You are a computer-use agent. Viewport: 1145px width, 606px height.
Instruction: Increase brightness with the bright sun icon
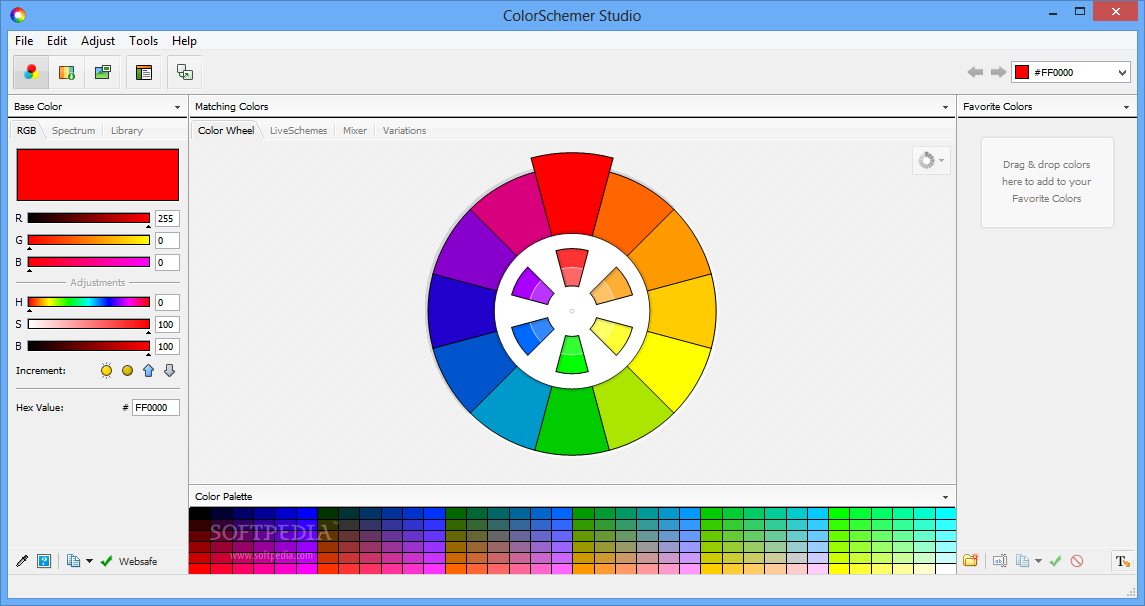click(107, 370)
